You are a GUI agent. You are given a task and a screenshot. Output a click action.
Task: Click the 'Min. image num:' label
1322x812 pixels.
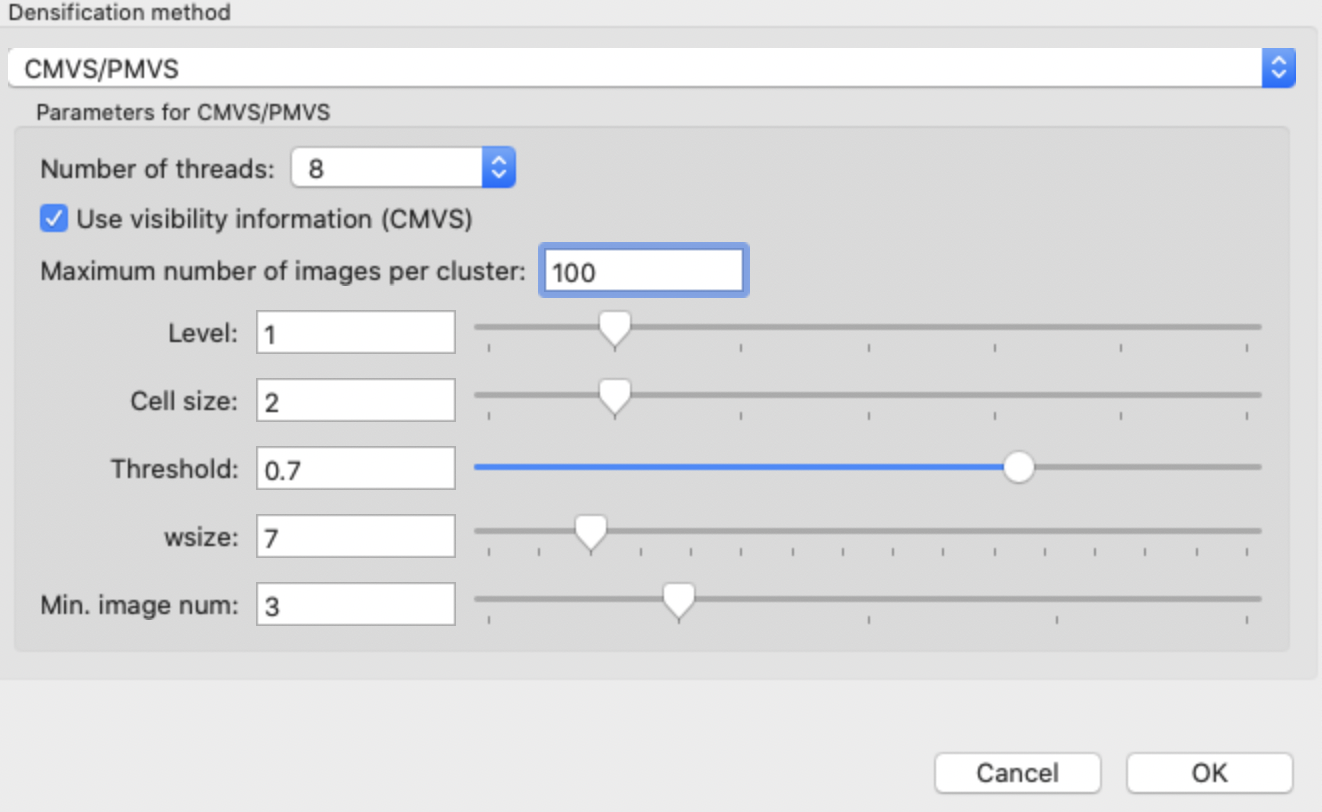click(140, 605)
